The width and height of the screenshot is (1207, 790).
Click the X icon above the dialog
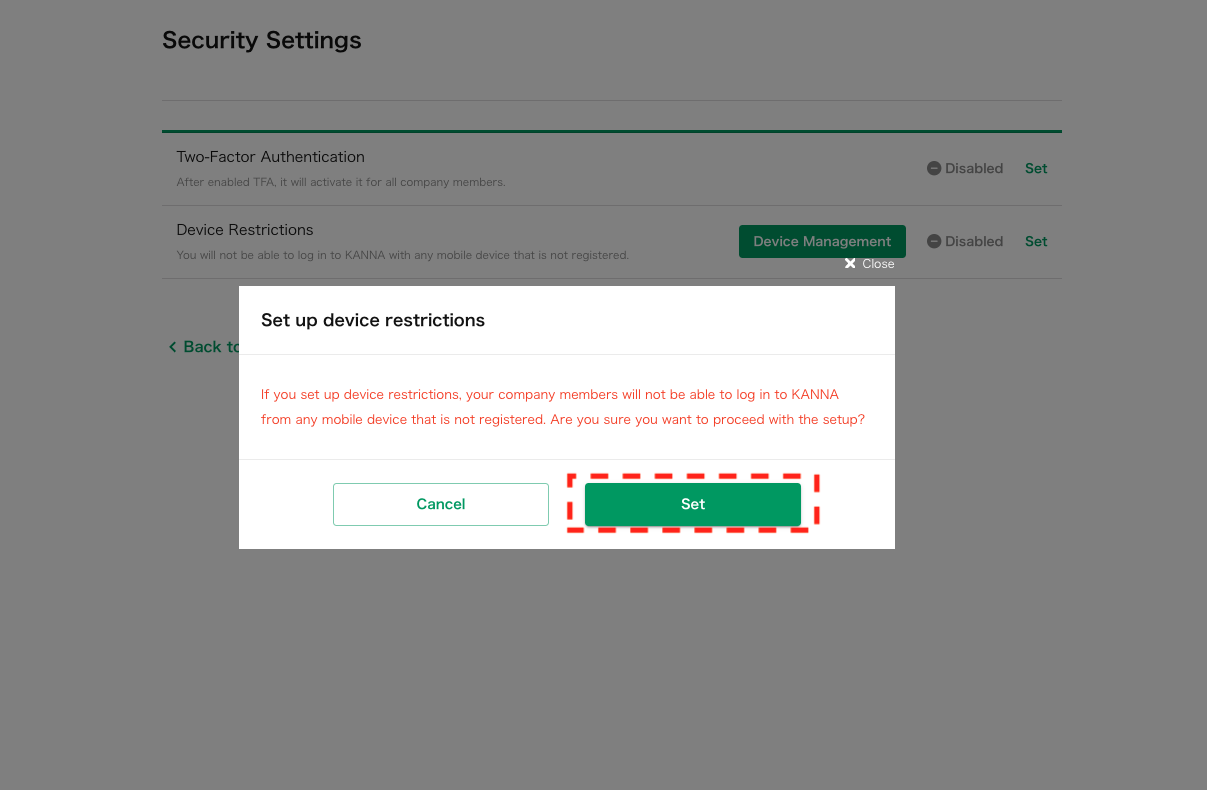coord(850,264)
